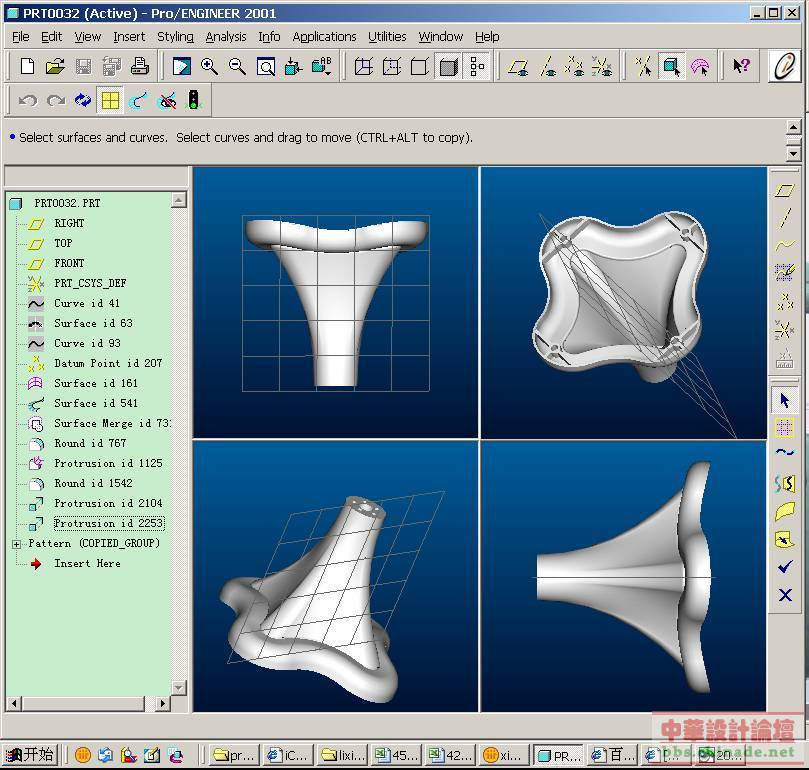This screenshot has width=809, height=770.
Task: Click model tree scroll up arrow
Action: click(x=179, y=200)
